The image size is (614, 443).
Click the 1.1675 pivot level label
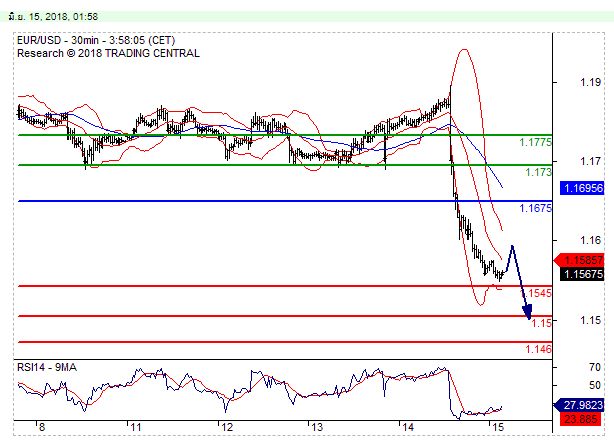535,208
